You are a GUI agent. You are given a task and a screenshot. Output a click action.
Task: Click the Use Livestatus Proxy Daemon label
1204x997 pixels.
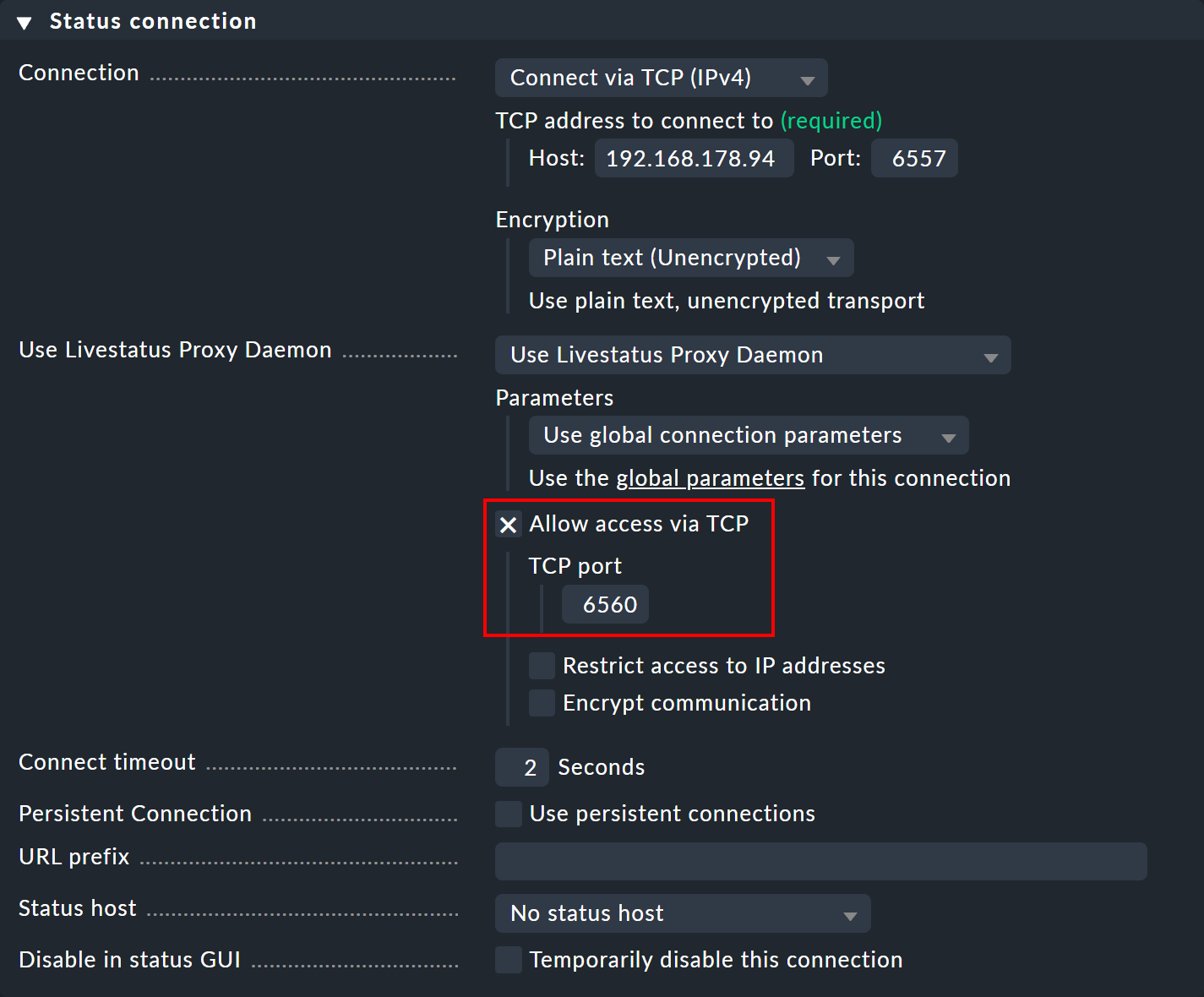click(x=174, y=350)
